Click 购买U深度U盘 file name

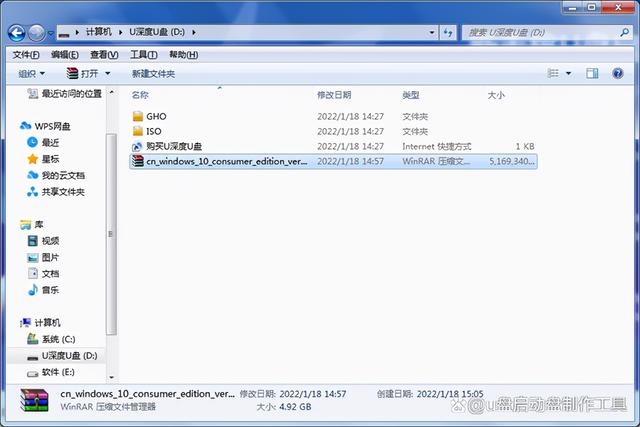[x=174, y=146]
